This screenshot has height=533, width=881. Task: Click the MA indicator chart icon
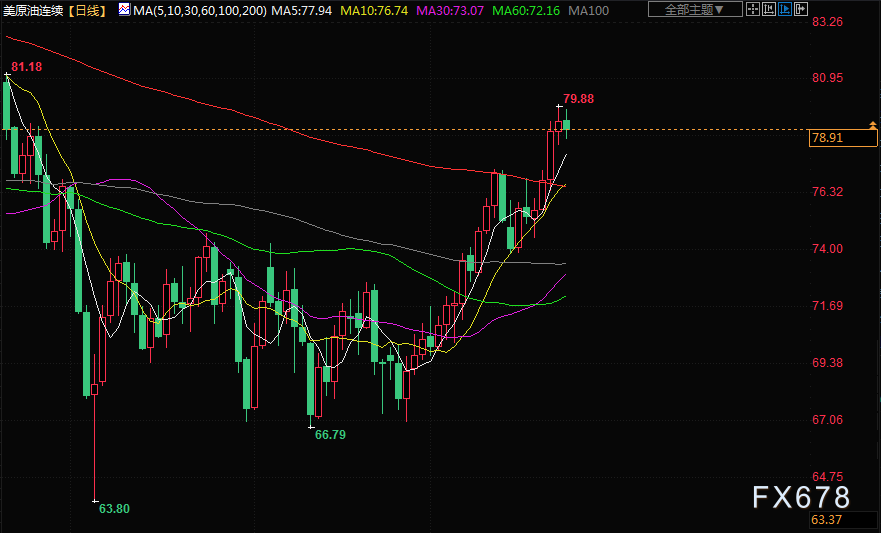point(124,10)
